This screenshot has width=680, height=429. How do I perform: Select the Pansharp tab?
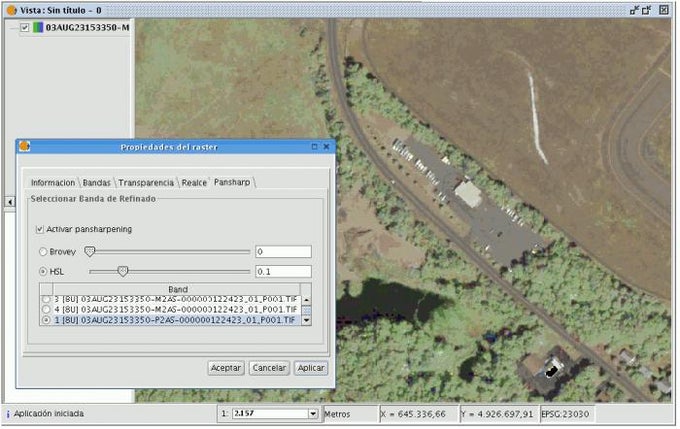[x=232, y=182]
